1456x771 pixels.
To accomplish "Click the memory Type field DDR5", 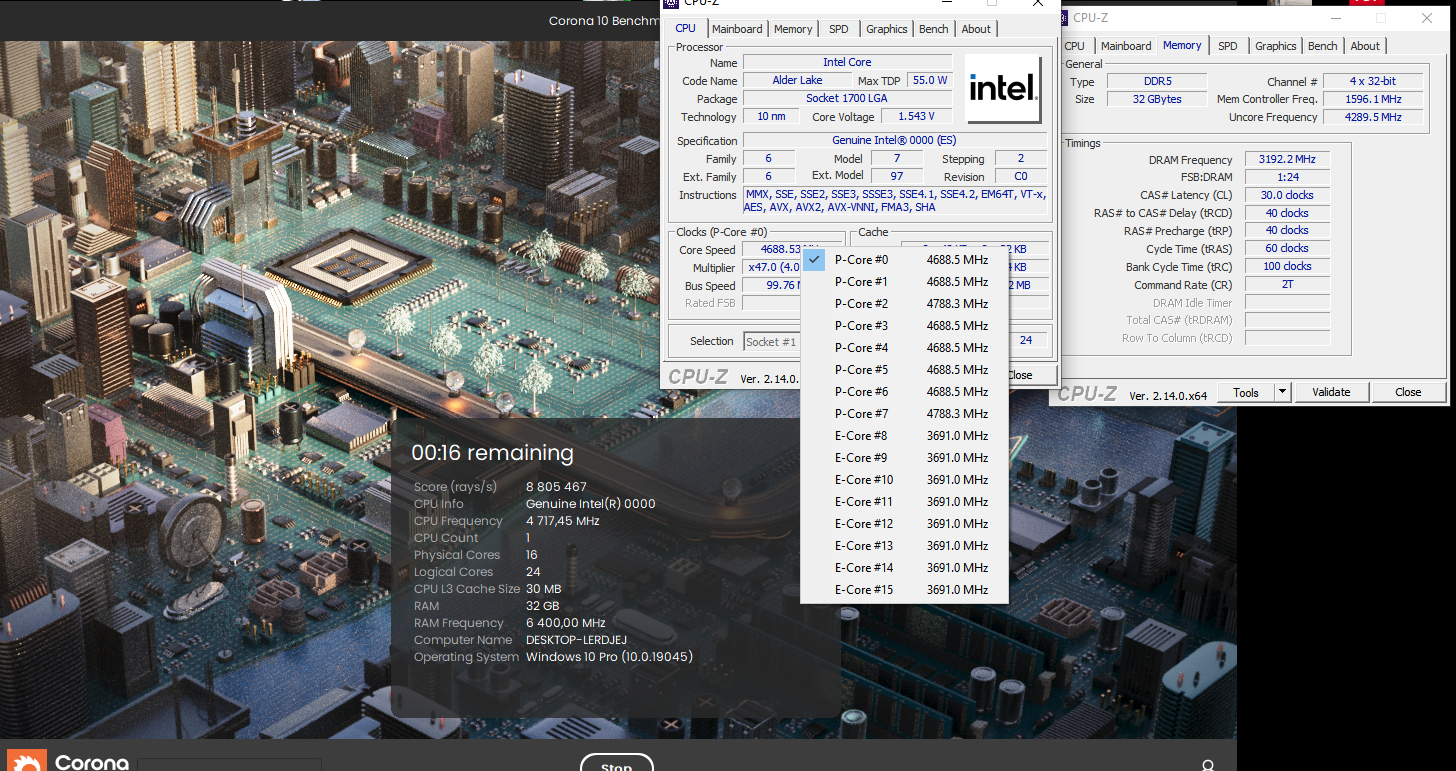I will point(1156,81).
